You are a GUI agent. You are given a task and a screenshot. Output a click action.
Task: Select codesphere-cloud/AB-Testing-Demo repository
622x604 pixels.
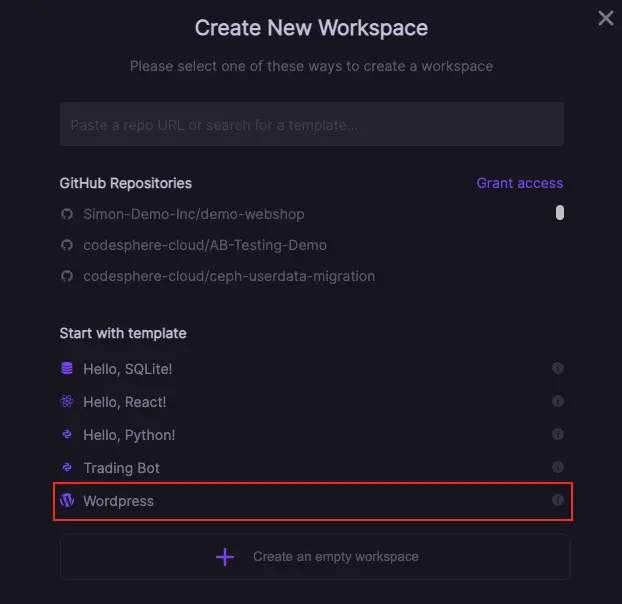click(204, 245)
